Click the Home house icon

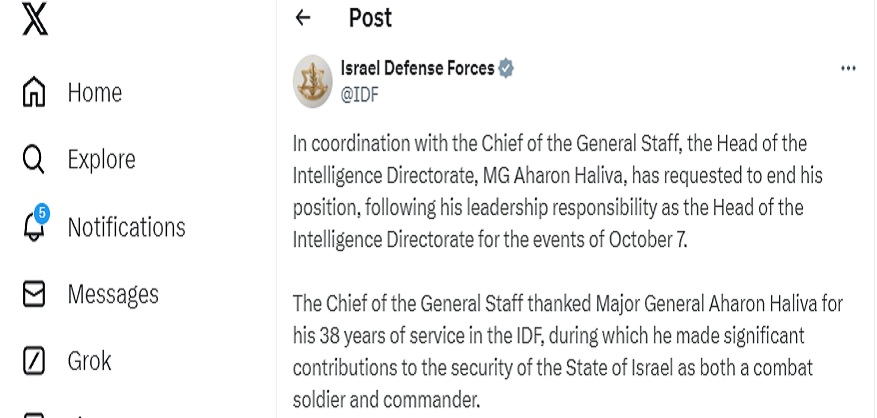pos(34,93)
